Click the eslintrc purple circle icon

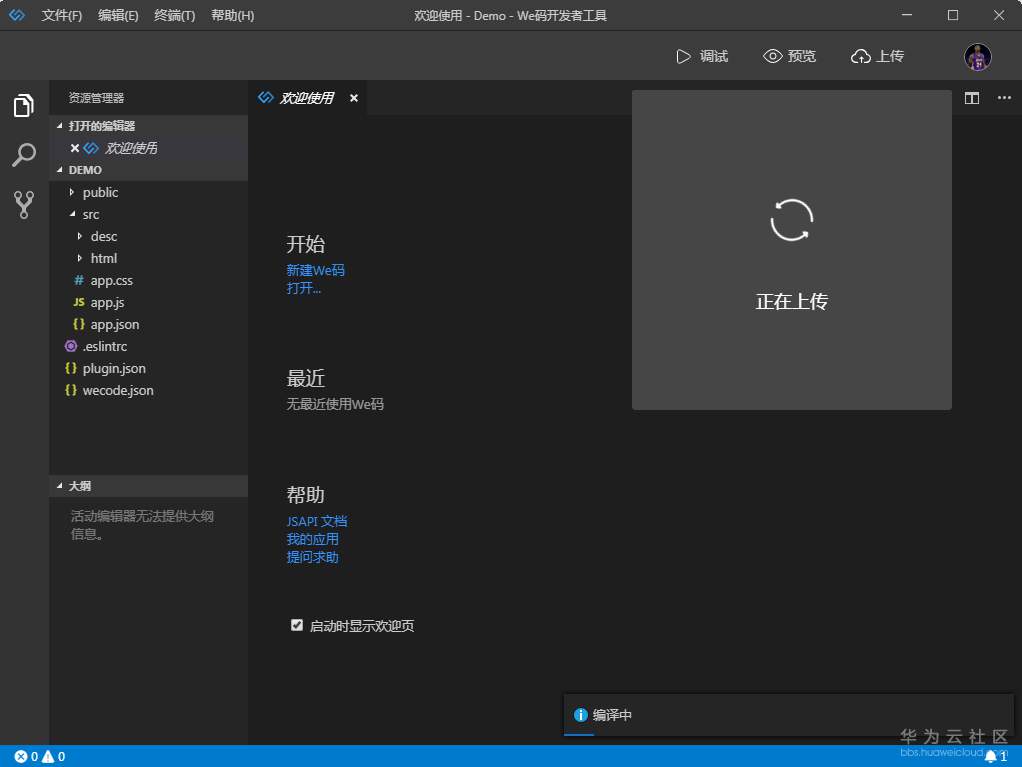(71, 346)
